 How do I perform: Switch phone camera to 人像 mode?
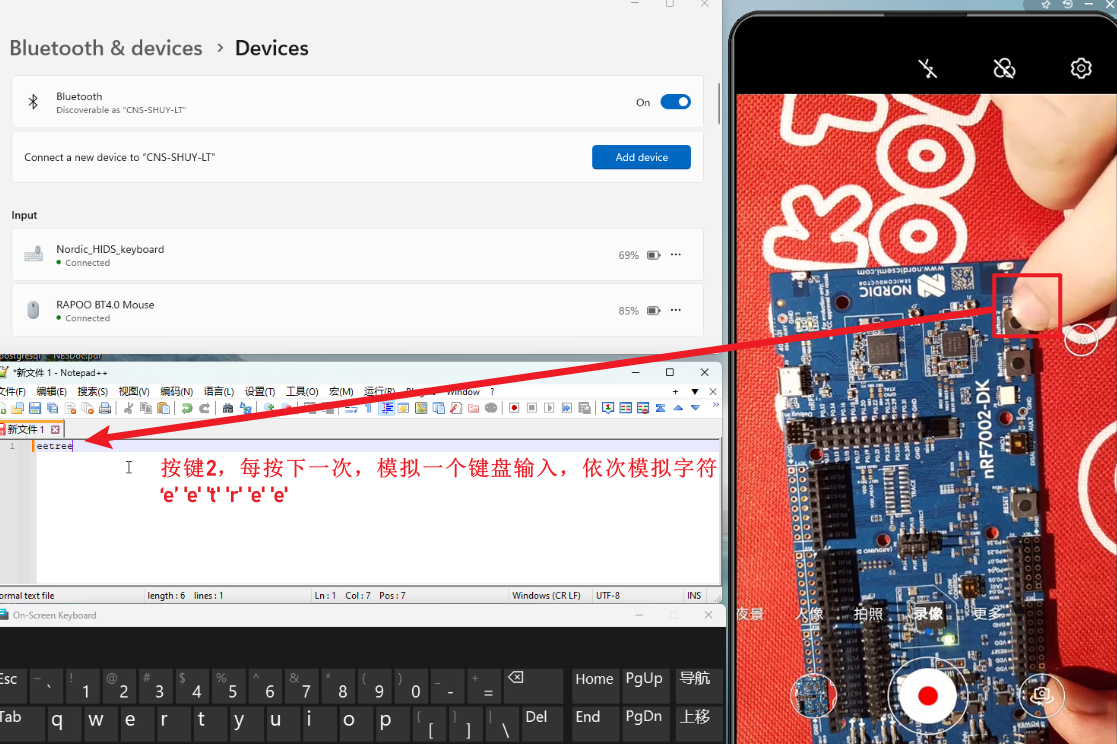click(809, 614)
